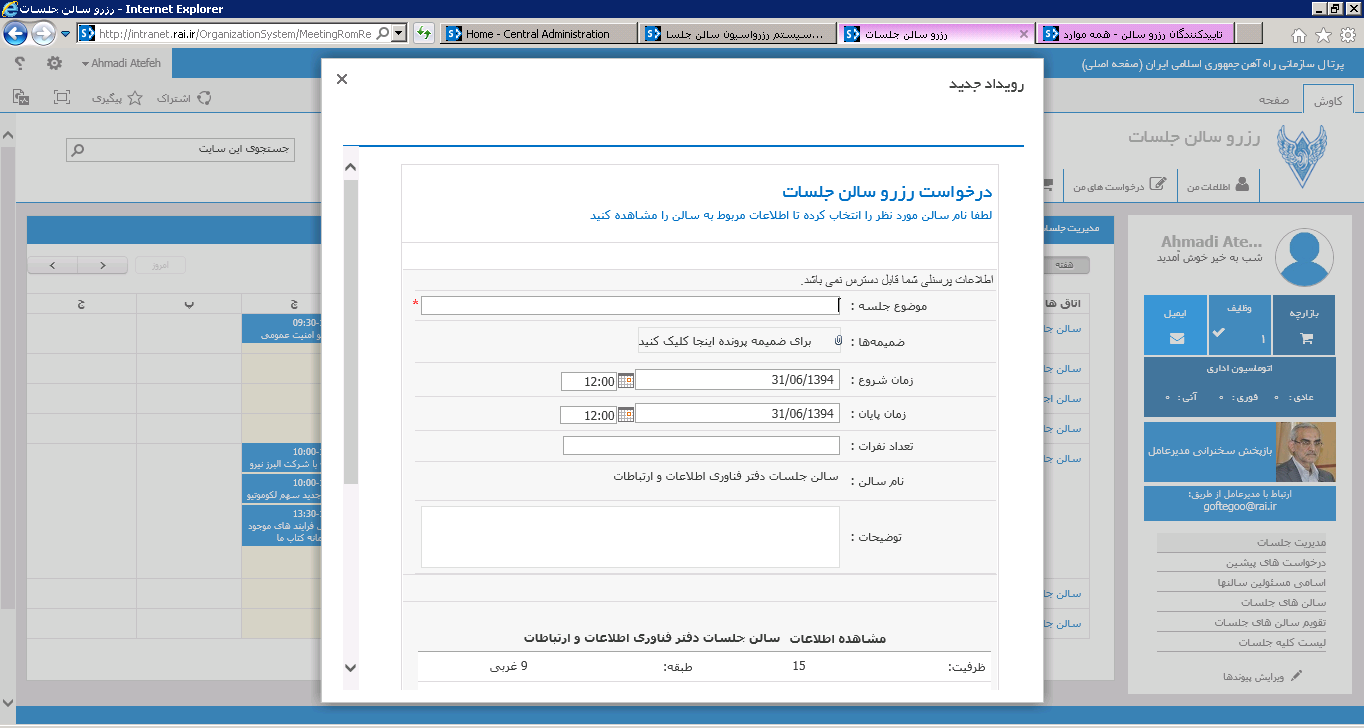The width and height of the screenshot is (1364, 728).
Task: Click the browser Home icon
Action: (1298, 35)
